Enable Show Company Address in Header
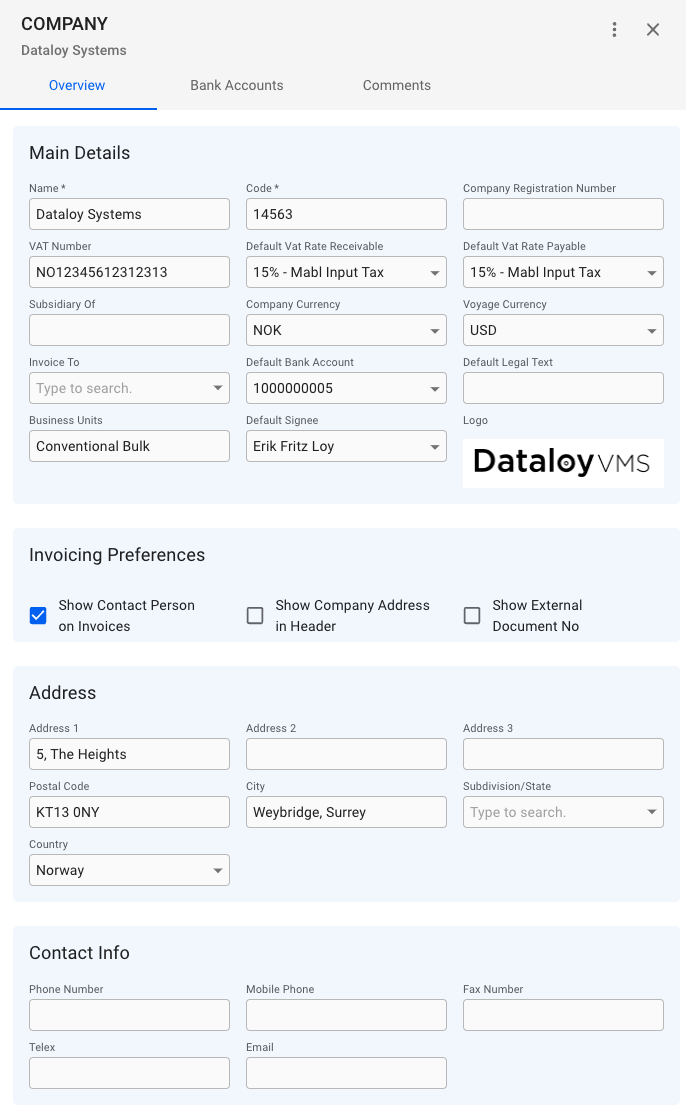Screen dimensions: 686x1111 point(255,616)
